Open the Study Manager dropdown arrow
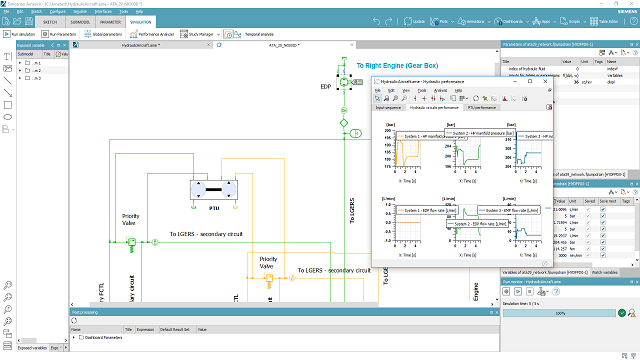Screen dimensions: 640x360 click(x=218, y=34)
